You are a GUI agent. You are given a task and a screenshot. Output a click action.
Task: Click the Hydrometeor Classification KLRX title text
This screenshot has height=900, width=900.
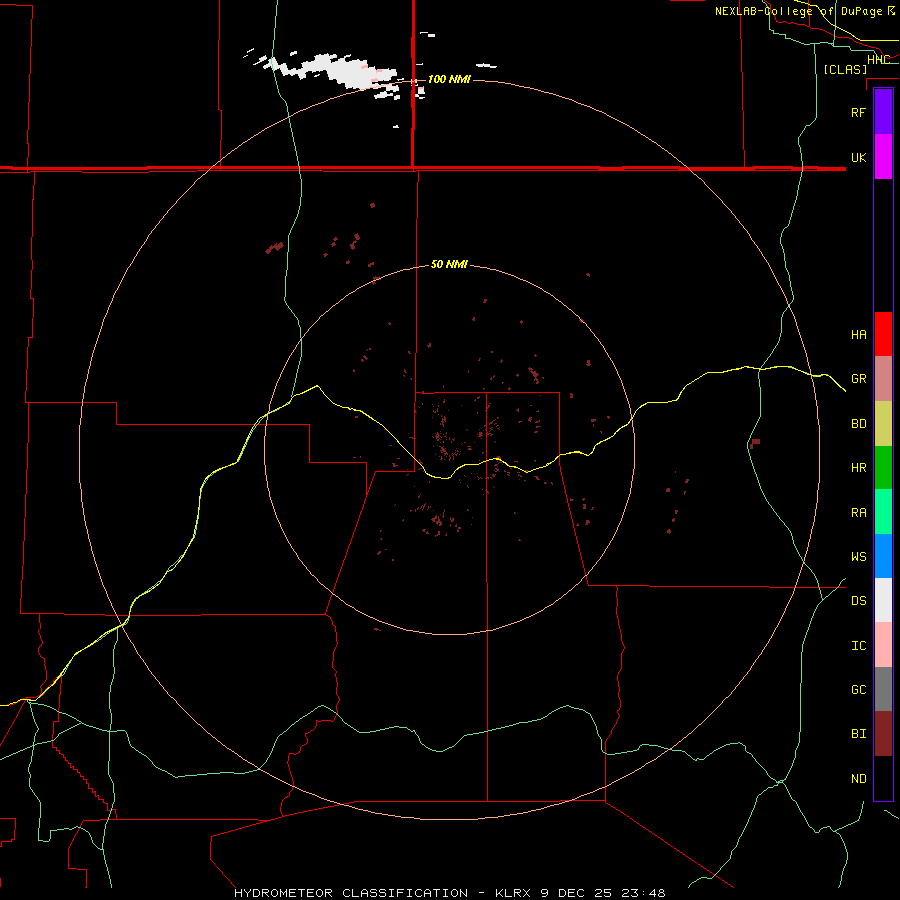(449, 893)
